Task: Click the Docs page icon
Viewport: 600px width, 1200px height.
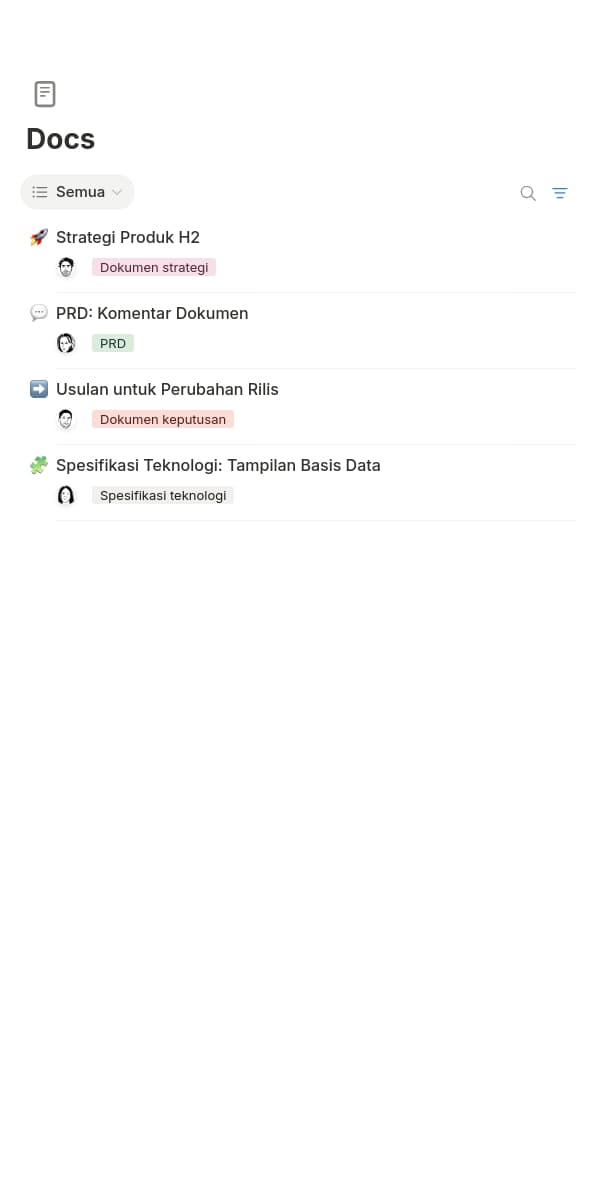Action: tap(45, 94)
